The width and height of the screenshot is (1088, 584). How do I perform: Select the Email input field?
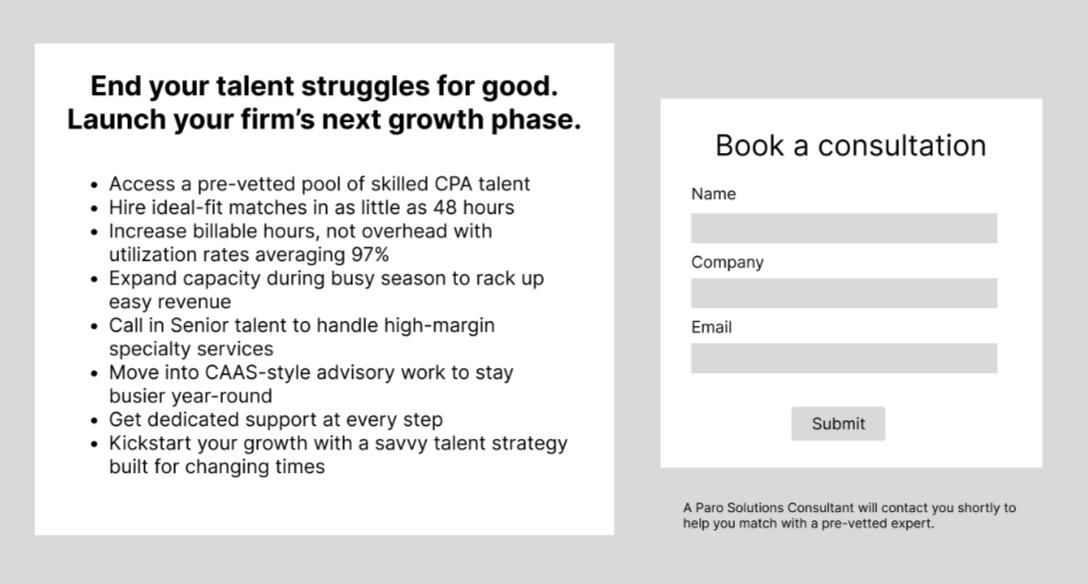click(843, 358)
